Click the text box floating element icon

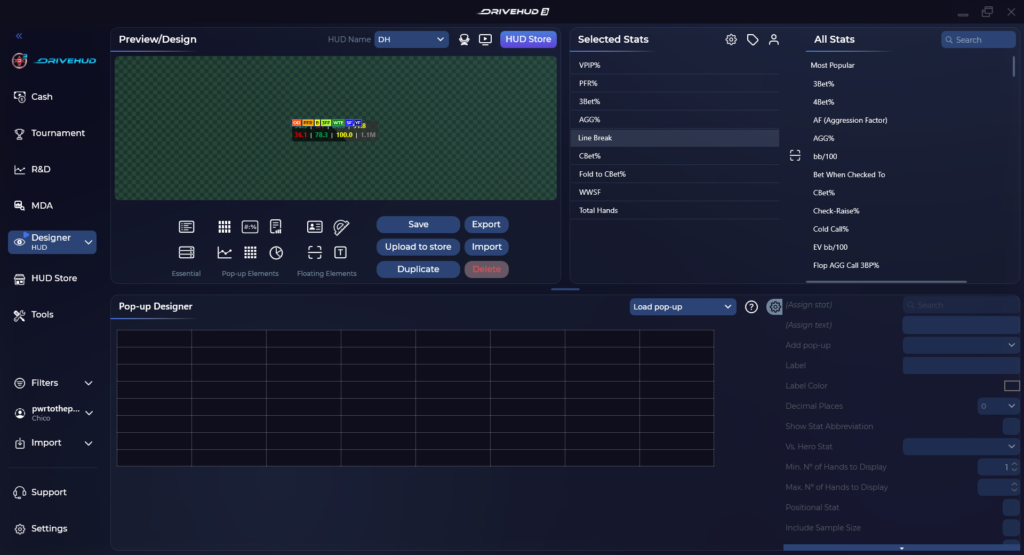pyautogui.click(x=340, y=253)
